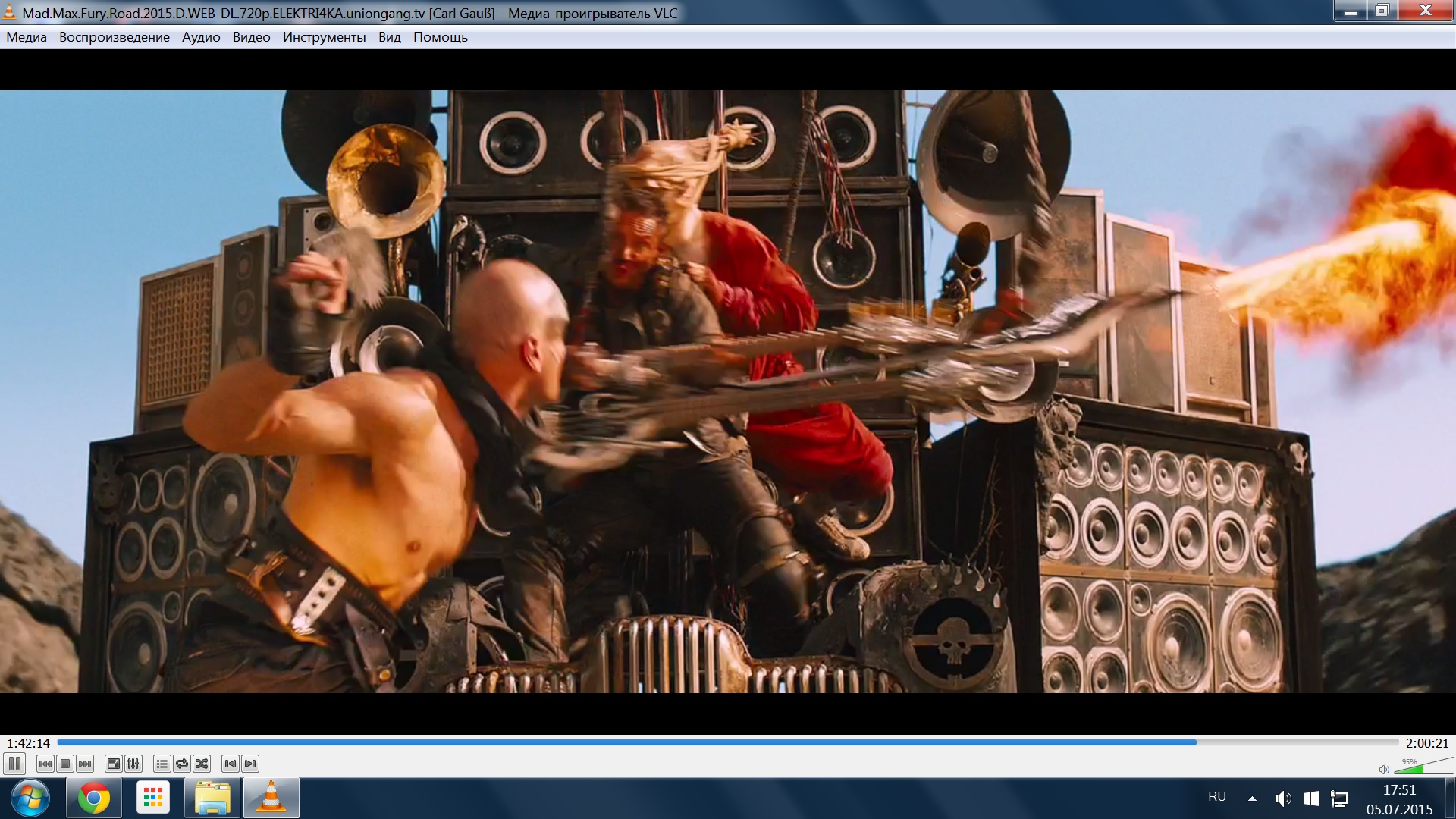Expand the Инструменты menu
Viewport: 1456px width, 819px height.
(x=324, y=37)
